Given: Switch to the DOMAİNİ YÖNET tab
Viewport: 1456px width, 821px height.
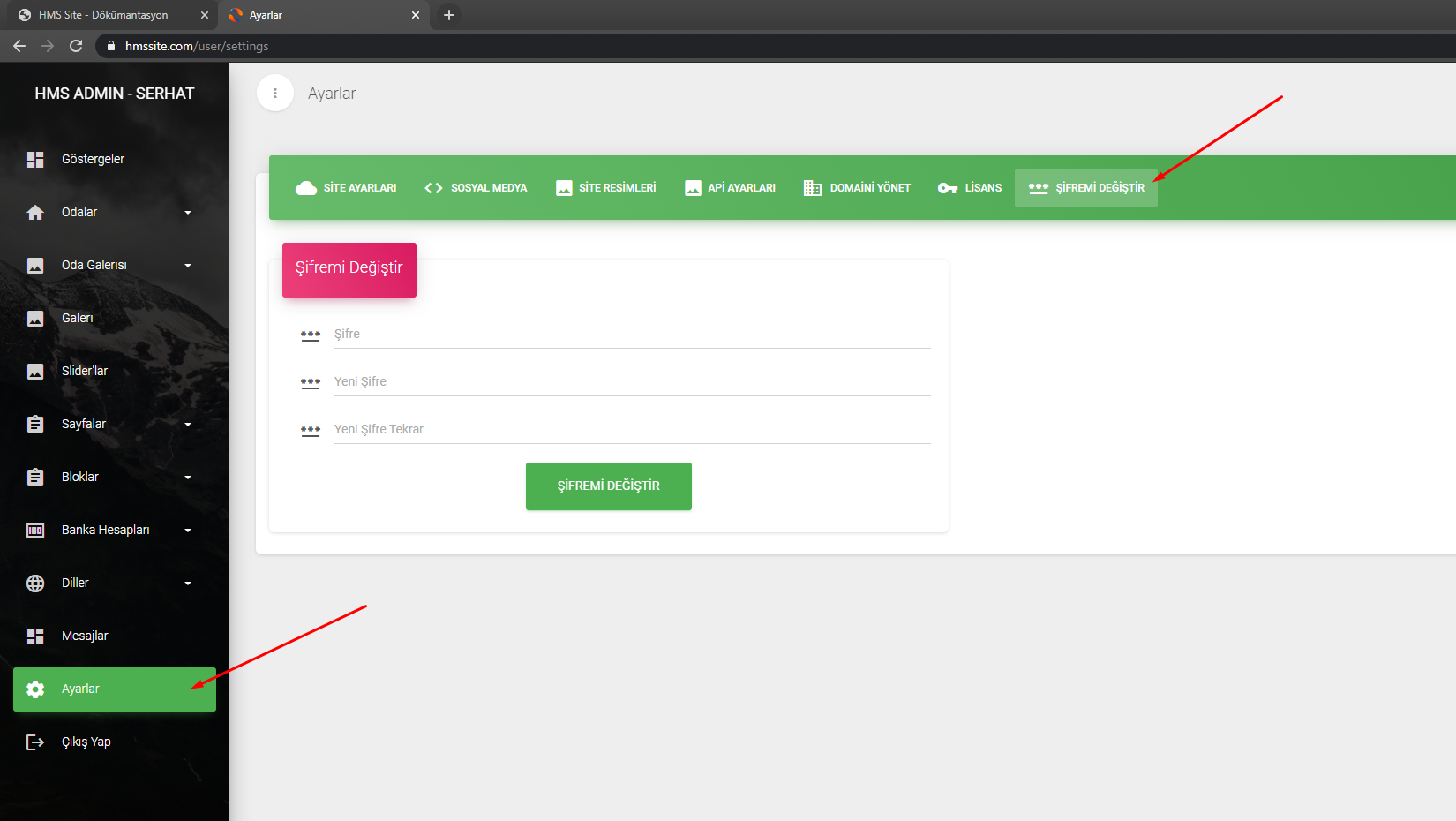Looking at the screenshot, I should tap(857, 188).
